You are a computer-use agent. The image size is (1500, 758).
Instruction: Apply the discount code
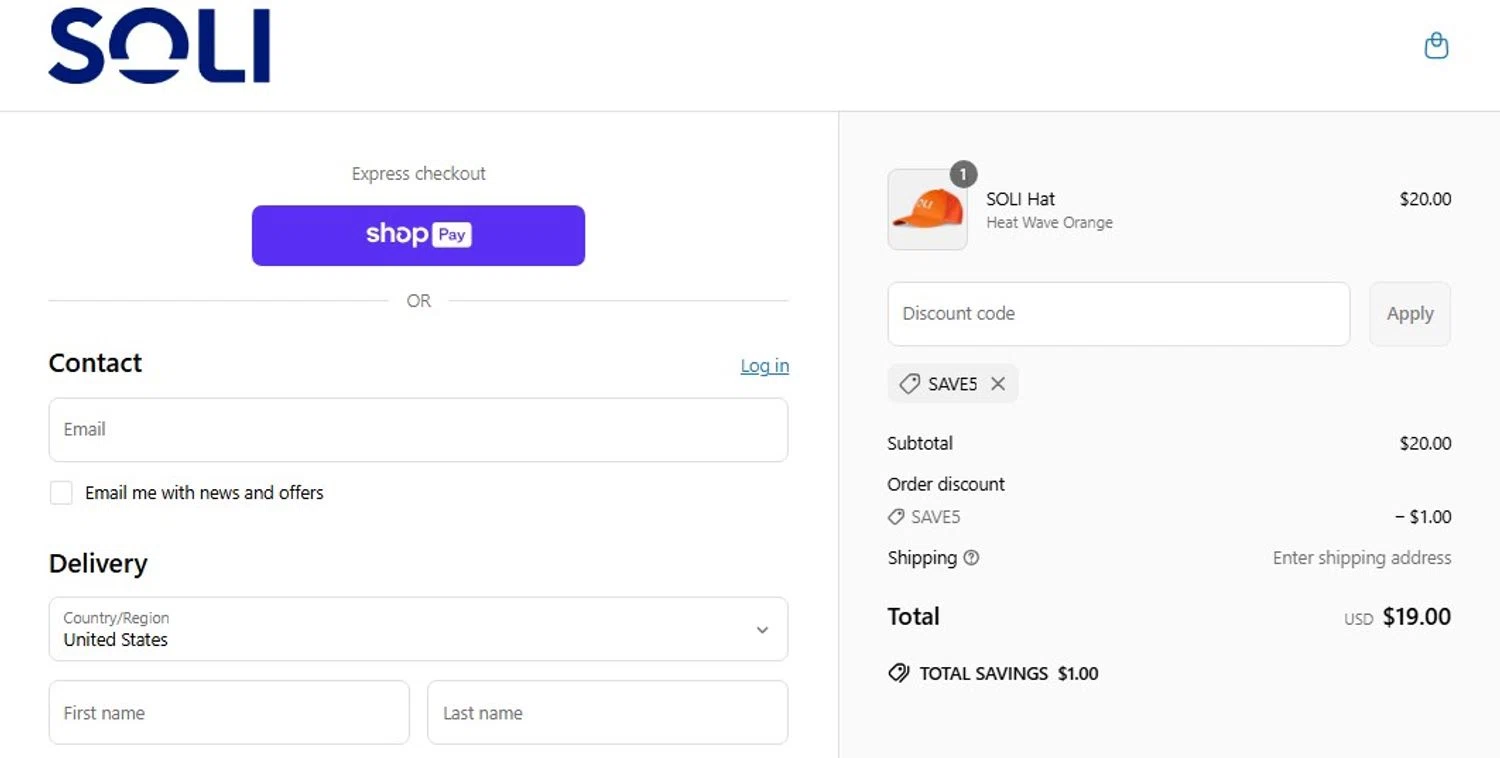coord(1410,314)
